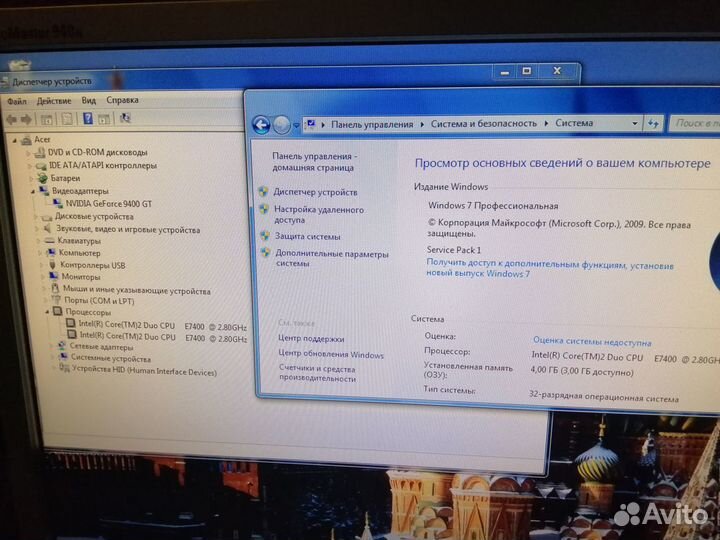The image size is (720, 540).
Task: Open the Справка menu
Action: (122, 101)
